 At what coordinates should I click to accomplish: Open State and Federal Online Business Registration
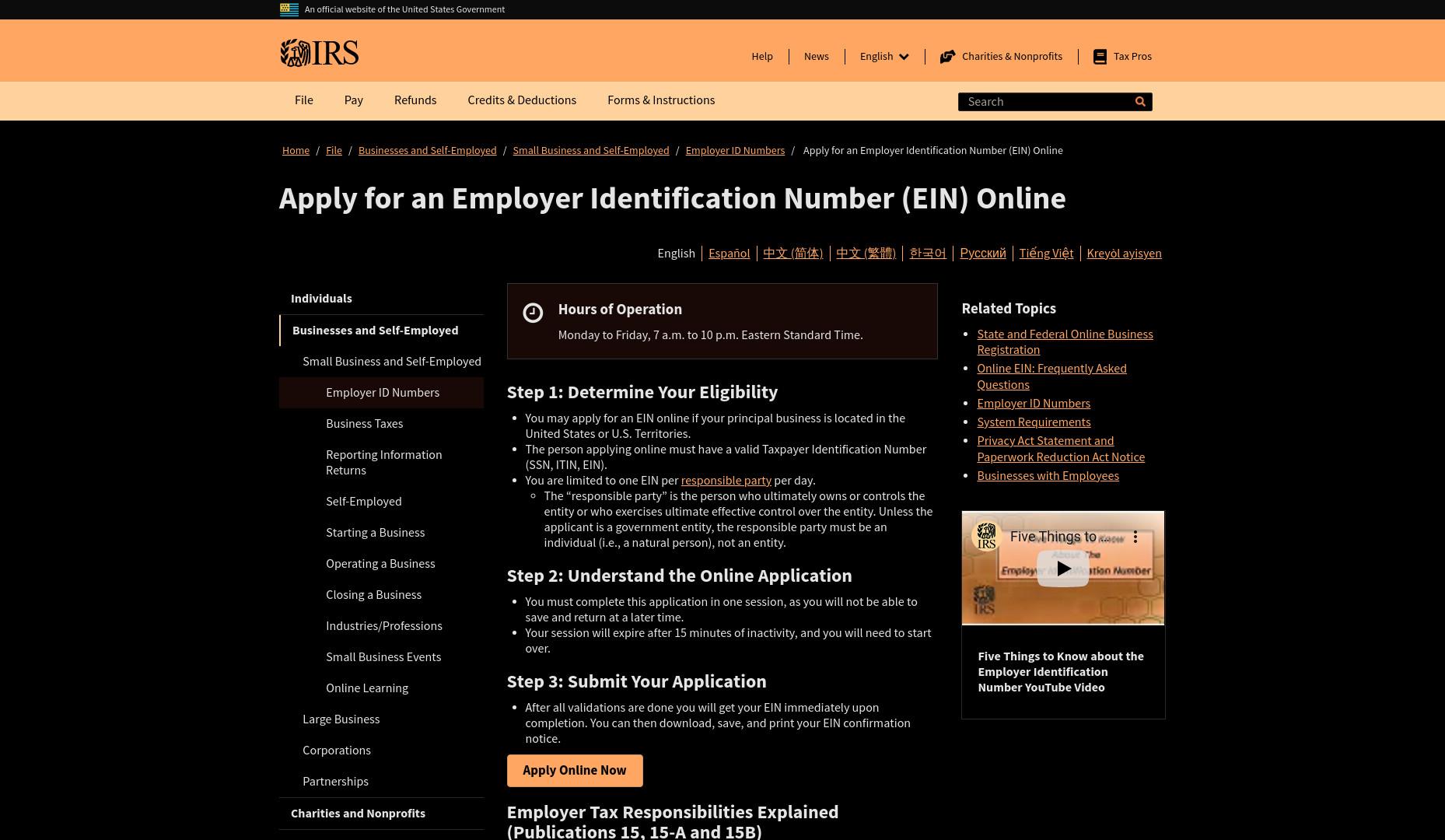click(x=1065, y=342)
